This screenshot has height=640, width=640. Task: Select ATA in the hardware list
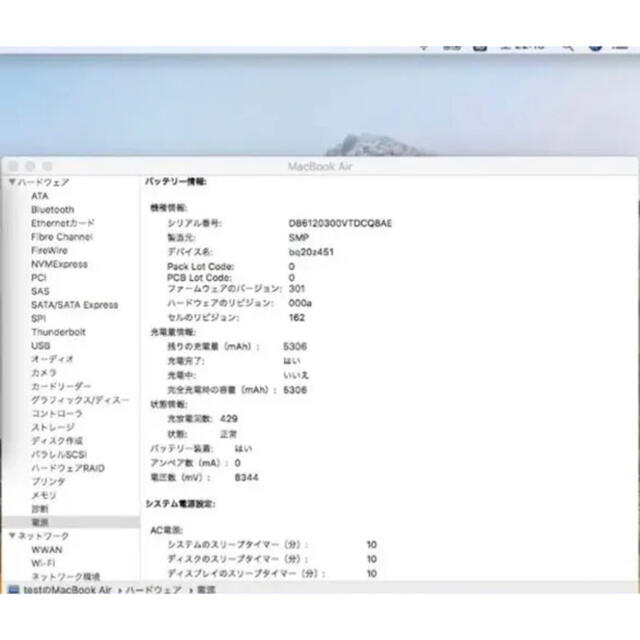[40, 196]
